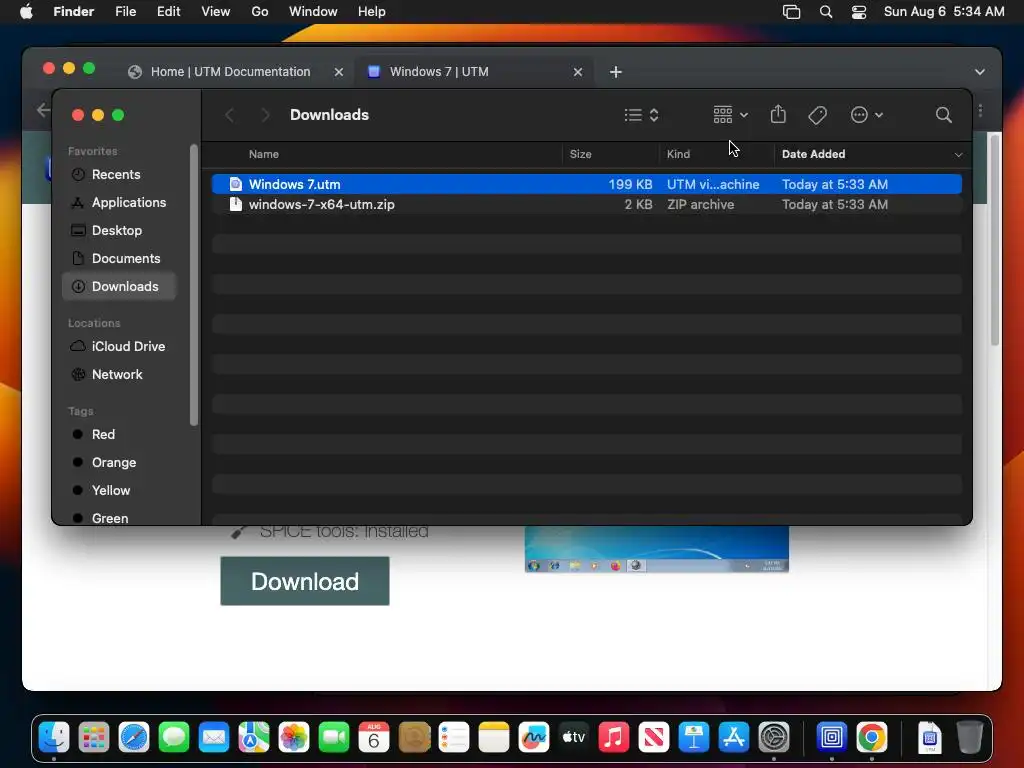
Task: Click the Tags icon in Finder toolbar
Action: [818, 116]
